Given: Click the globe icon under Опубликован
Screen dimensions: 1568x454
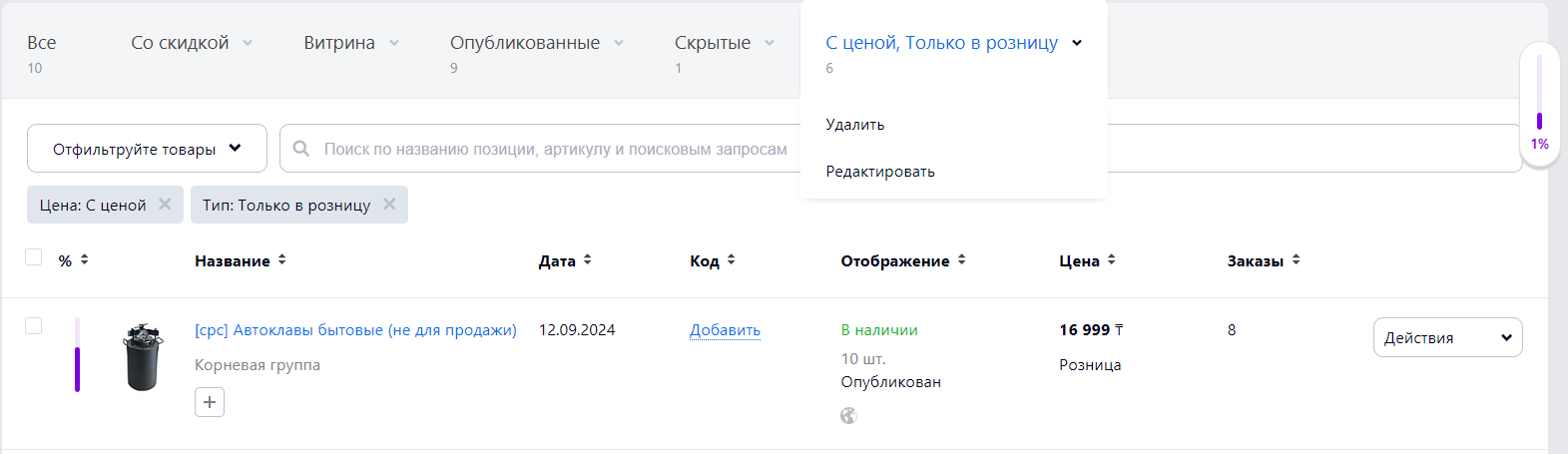Looking at the screenshot, I should [848, 416].
